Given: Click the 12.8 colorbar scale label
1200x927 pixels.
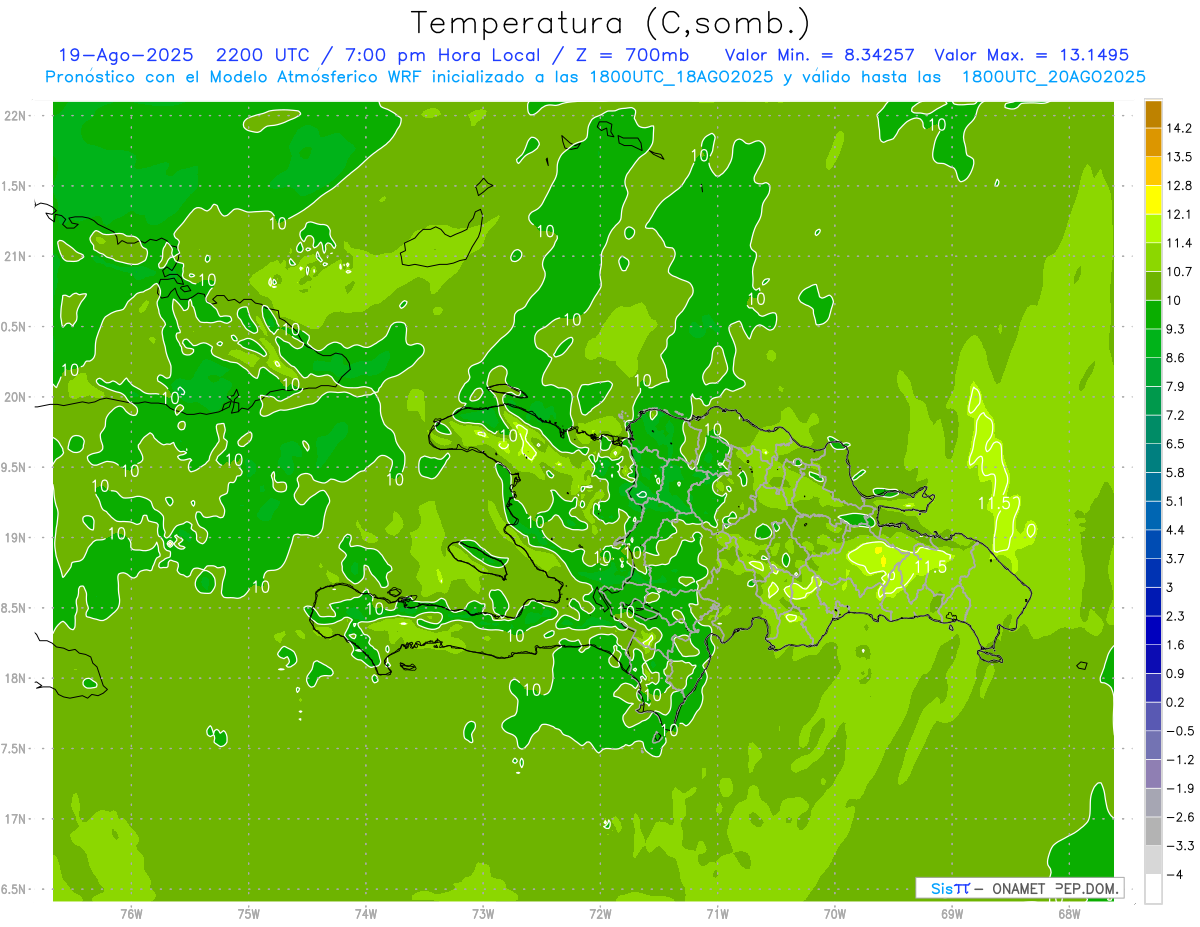Looking at the screenshot, I should click(1178, 186).
